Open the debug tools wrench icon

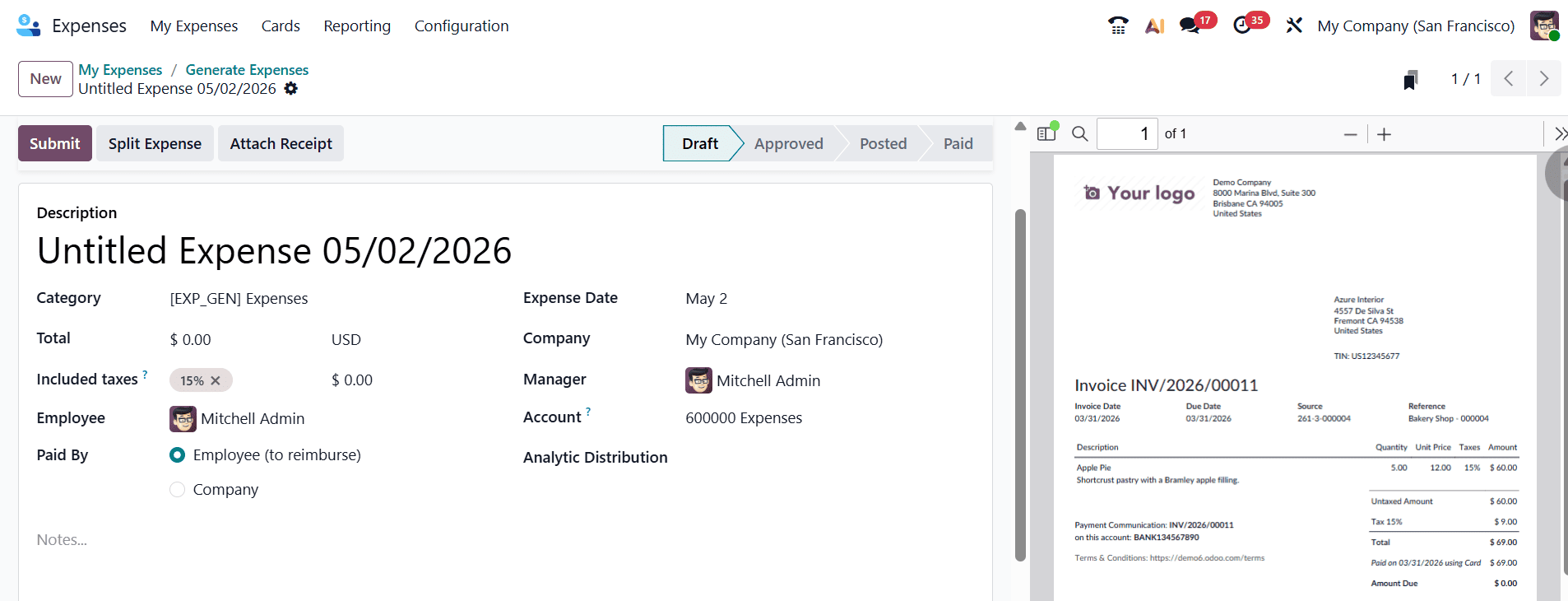tap(1294, 26)
